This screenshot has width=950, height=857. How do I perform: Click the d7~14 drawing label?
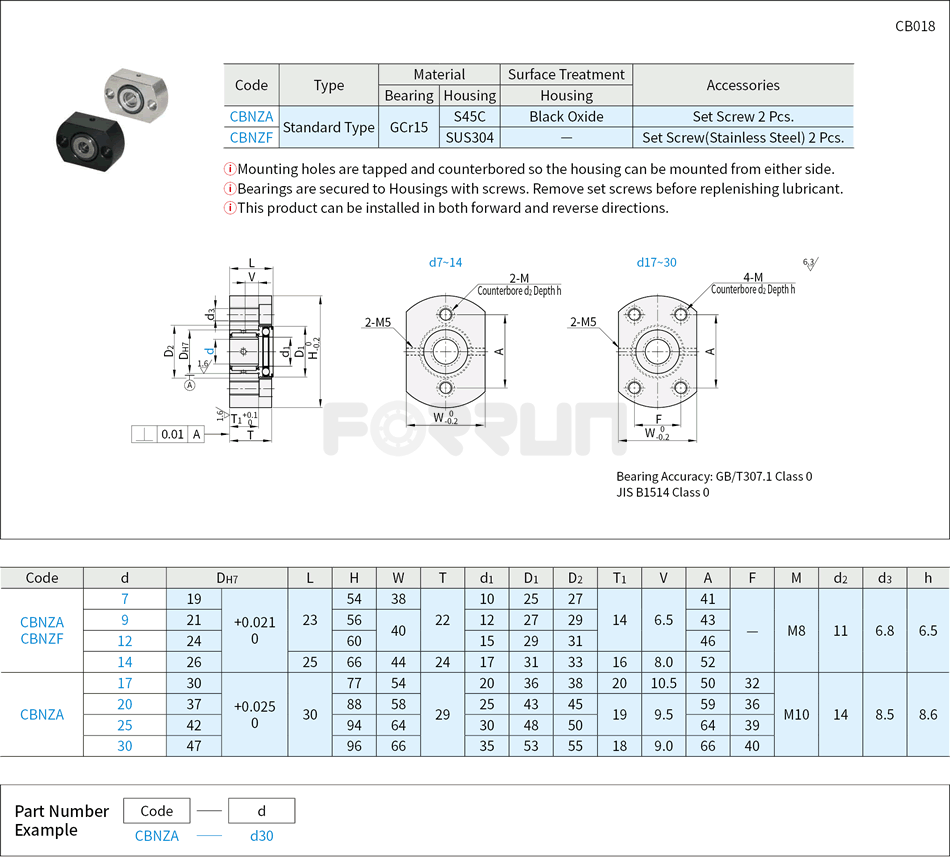445,263
